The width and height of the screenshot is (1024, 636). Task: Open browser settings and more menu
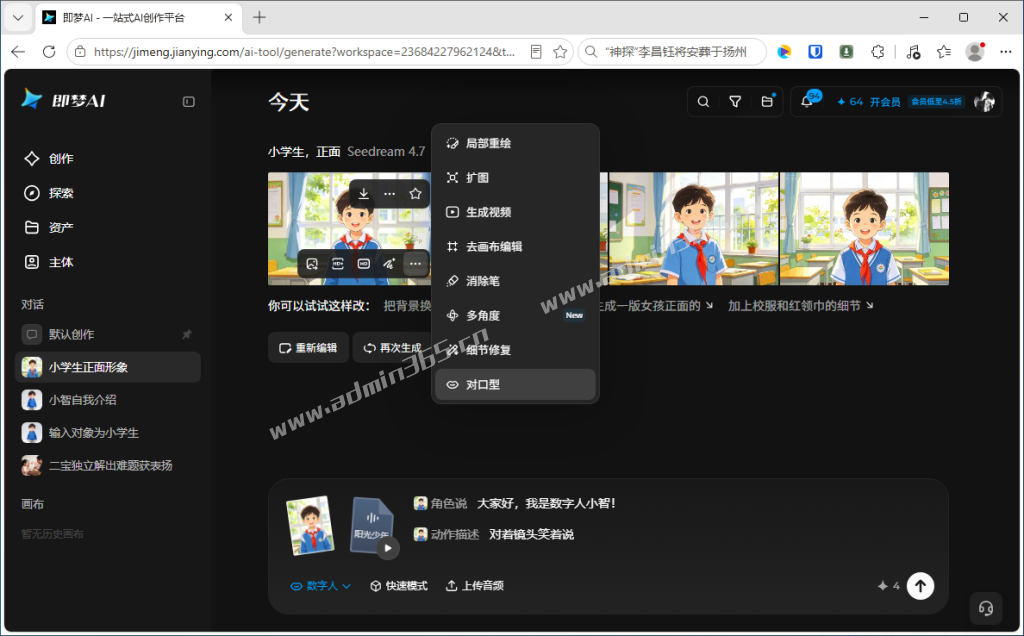tap(1006, 52)
